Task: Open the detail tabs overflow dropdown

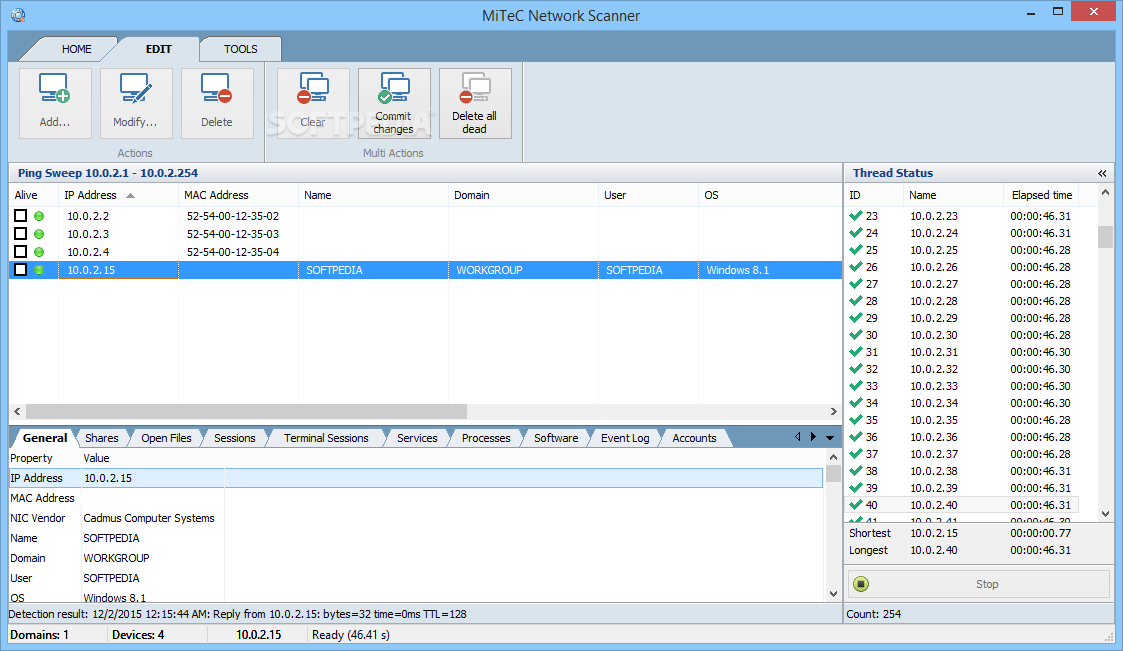Action: tap(830, 438)
